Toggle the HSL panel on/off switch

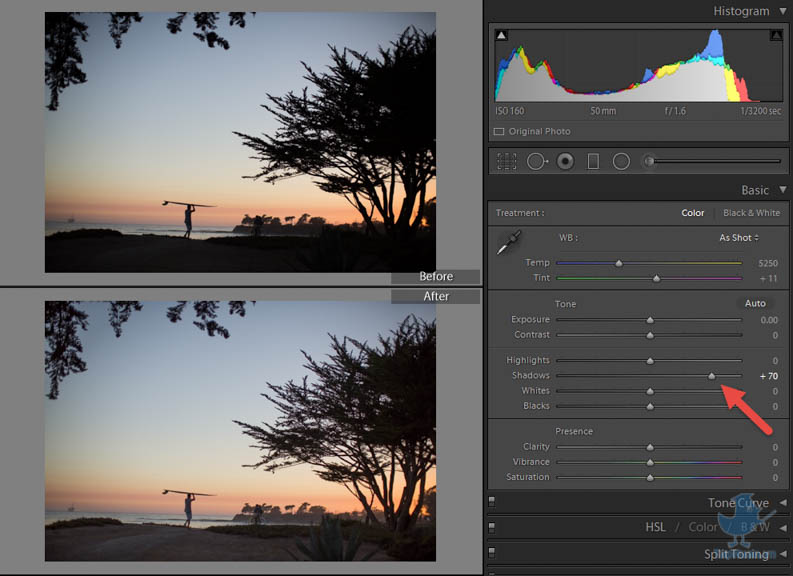(x=492, y=527)
